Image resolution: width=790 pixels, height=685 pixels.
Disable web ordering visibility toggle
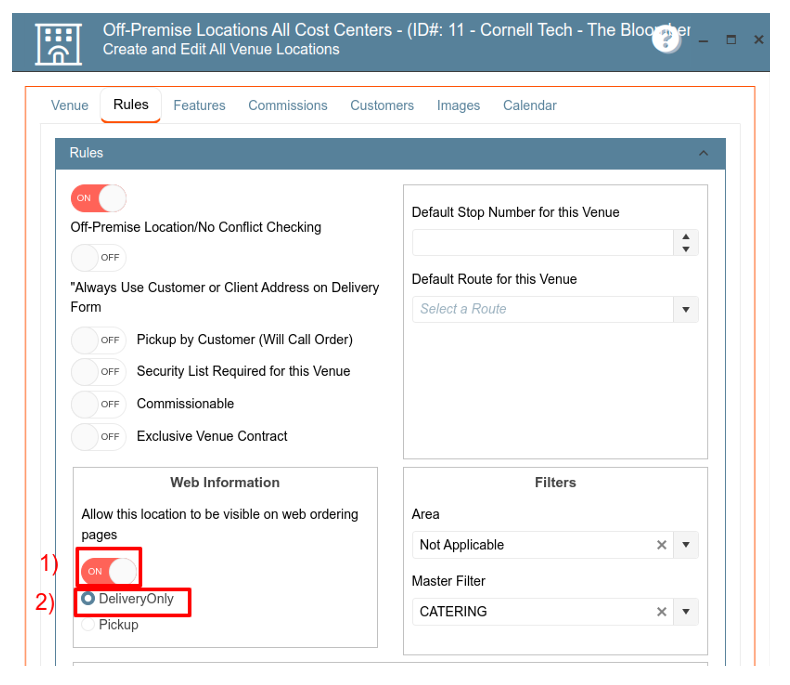pos(109,571)
